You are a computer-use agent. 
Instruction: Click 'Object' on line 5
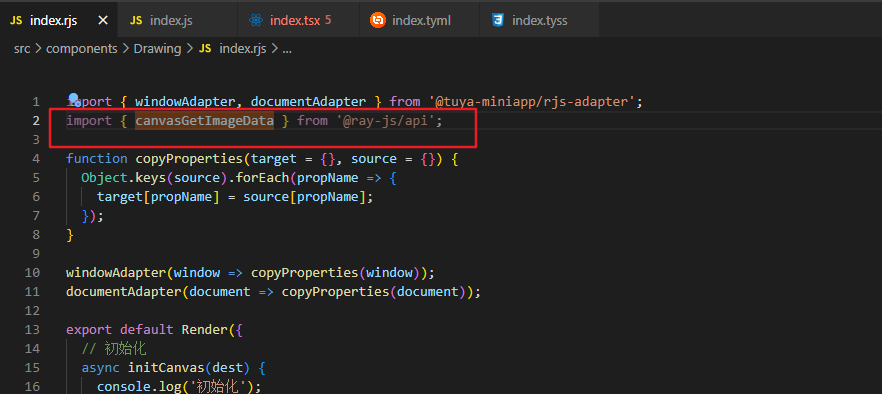[x=105, y=178]
